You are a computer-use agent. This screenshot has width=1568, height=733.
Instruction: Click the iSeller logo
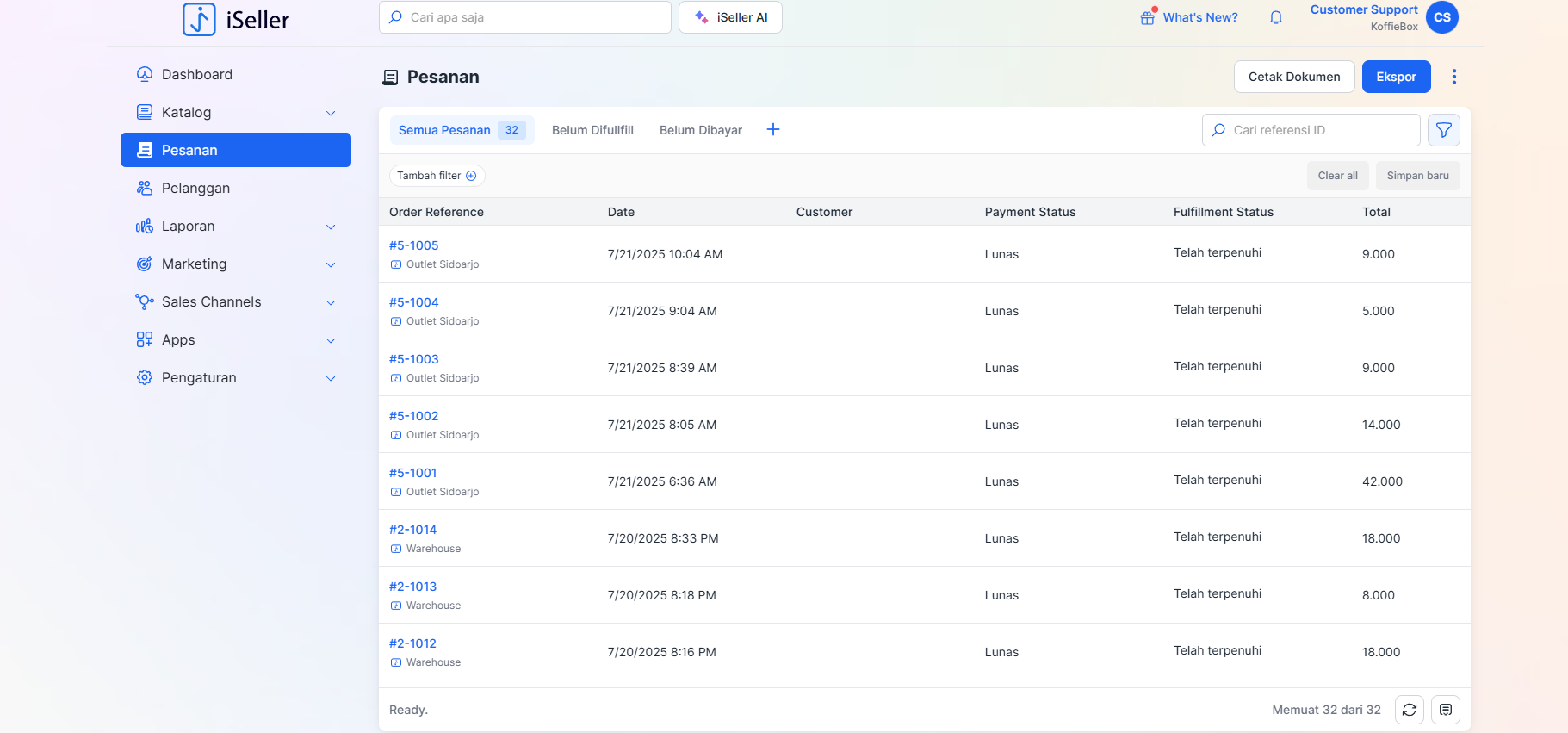(x=236, y=19)
